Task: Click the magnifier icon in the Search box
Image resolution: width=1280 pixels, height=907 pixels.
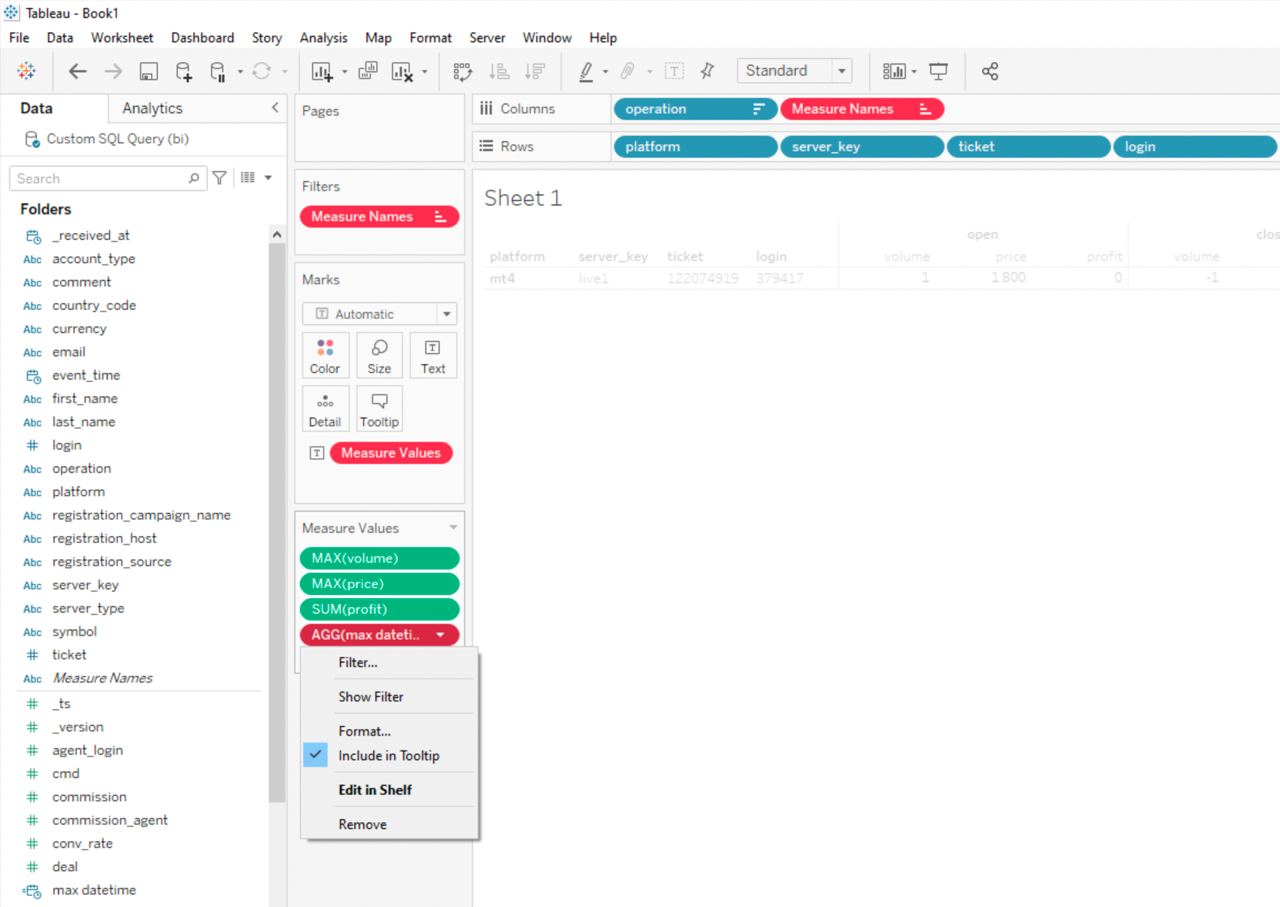Action: [x=194, y=178]
